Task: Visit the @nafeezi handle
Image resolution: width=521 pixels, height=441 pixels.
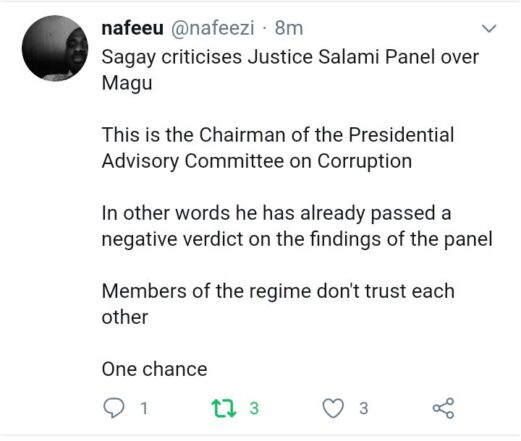Action: click(213, 28)
